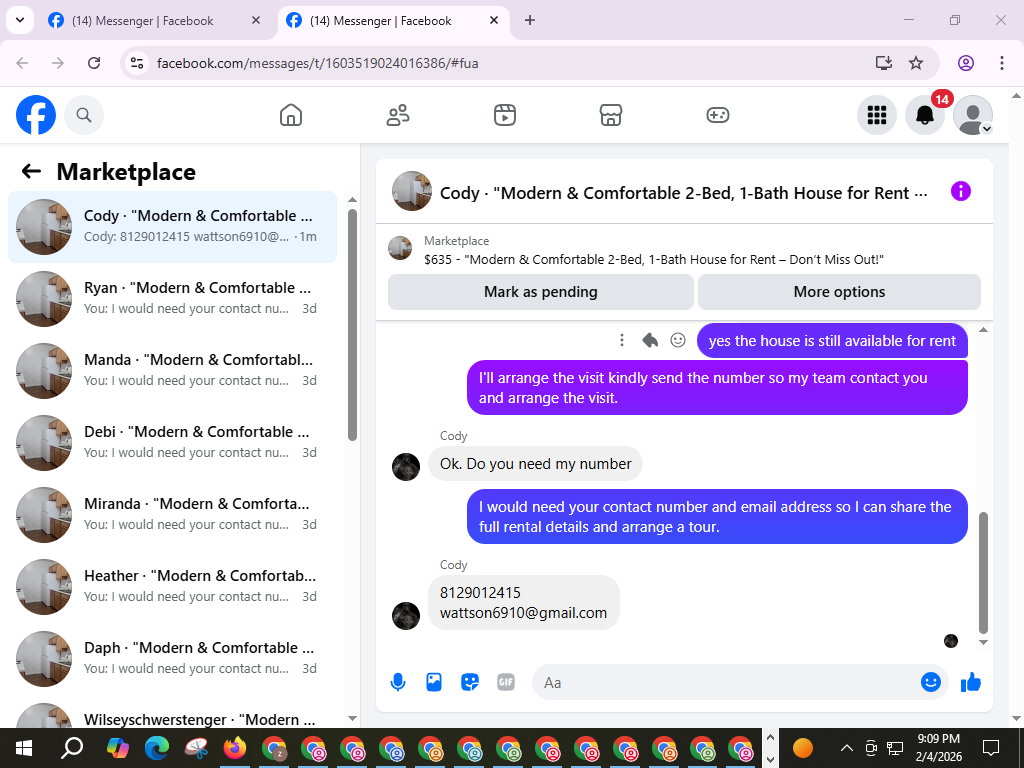This screenshot has width=1024, height=768.
Task: Click Cody's conversation header name
Action: click(684, 193)
